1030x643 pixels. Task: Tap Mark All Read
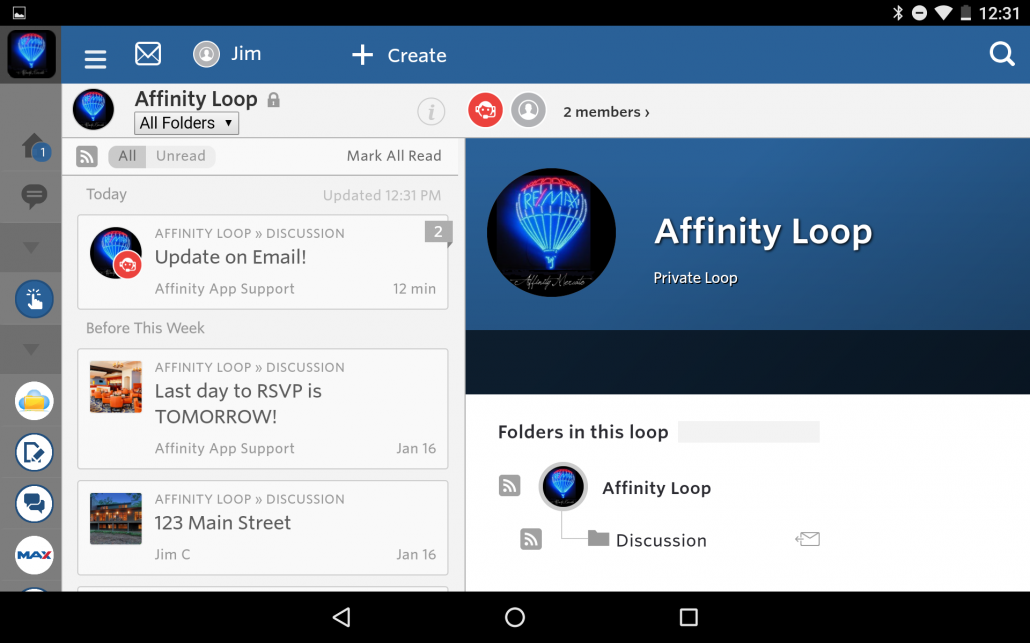(x=394, y=156)
